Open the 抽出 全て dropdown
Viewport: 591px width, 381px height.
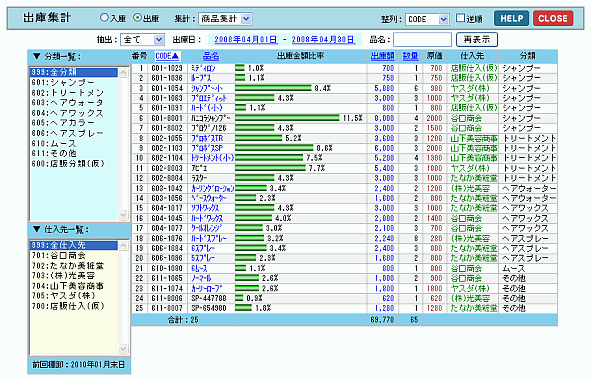point(142,39)
